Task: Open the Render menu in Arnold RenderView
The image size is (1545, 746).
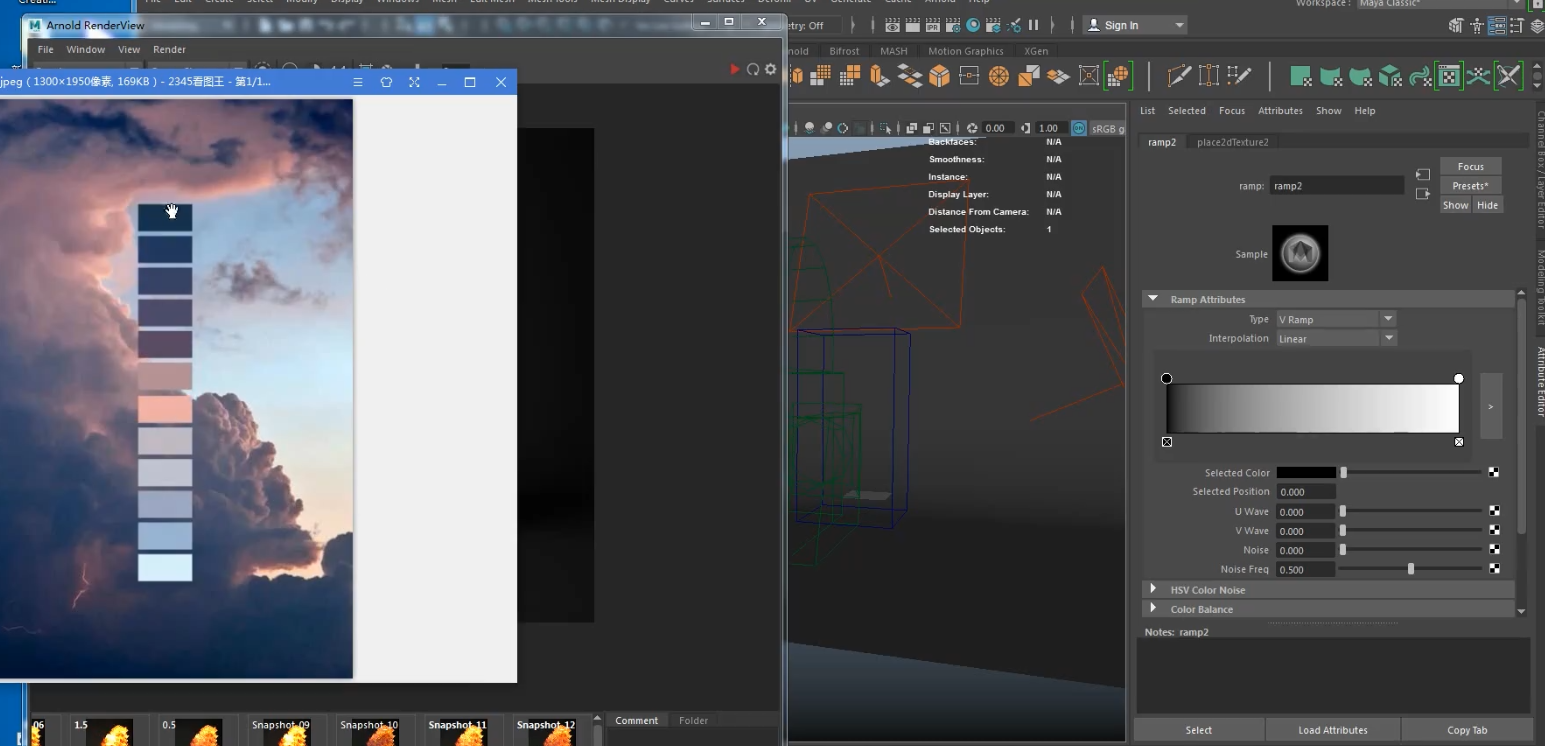Action: (x=169, y=49)
